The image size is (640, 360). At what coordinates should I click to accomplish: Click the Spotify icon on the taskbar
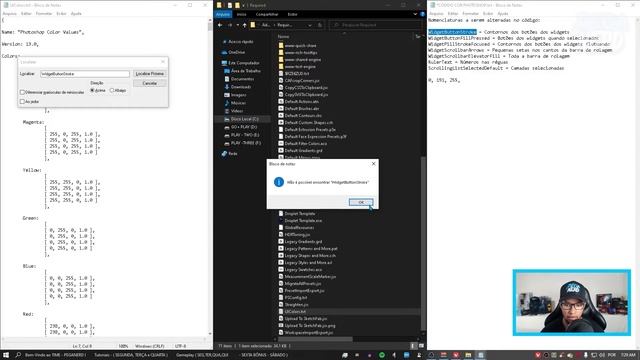tap(382, 355)
